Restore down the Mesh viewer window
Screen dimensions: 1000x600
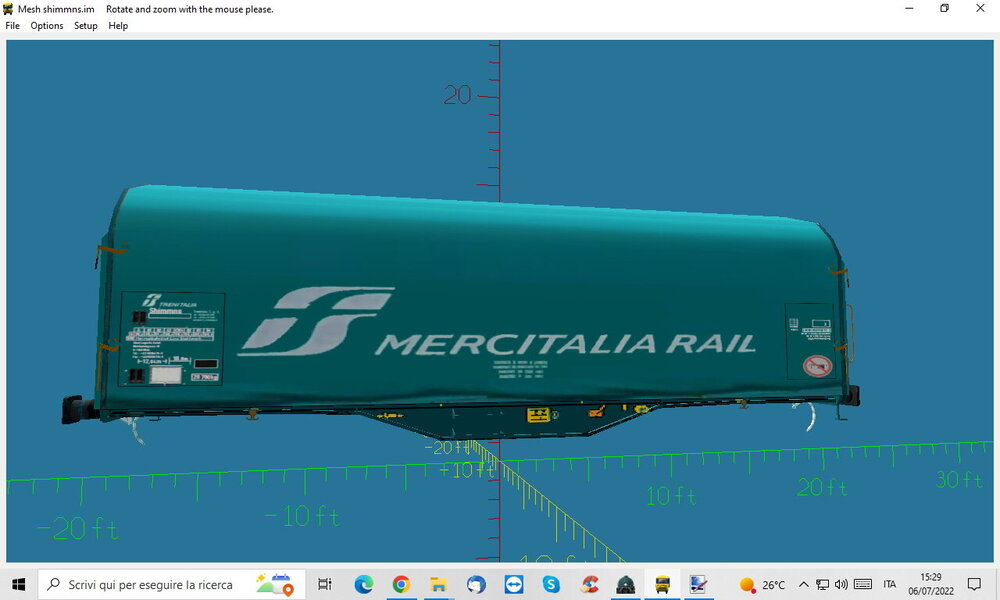(x=945, y=8)
